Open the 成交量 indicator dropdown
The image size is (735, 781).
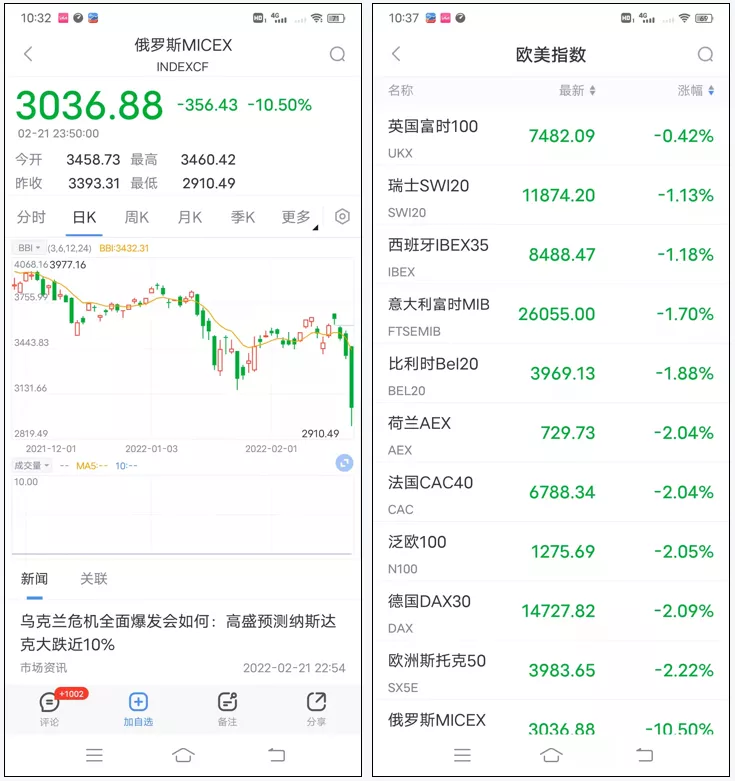31,465
